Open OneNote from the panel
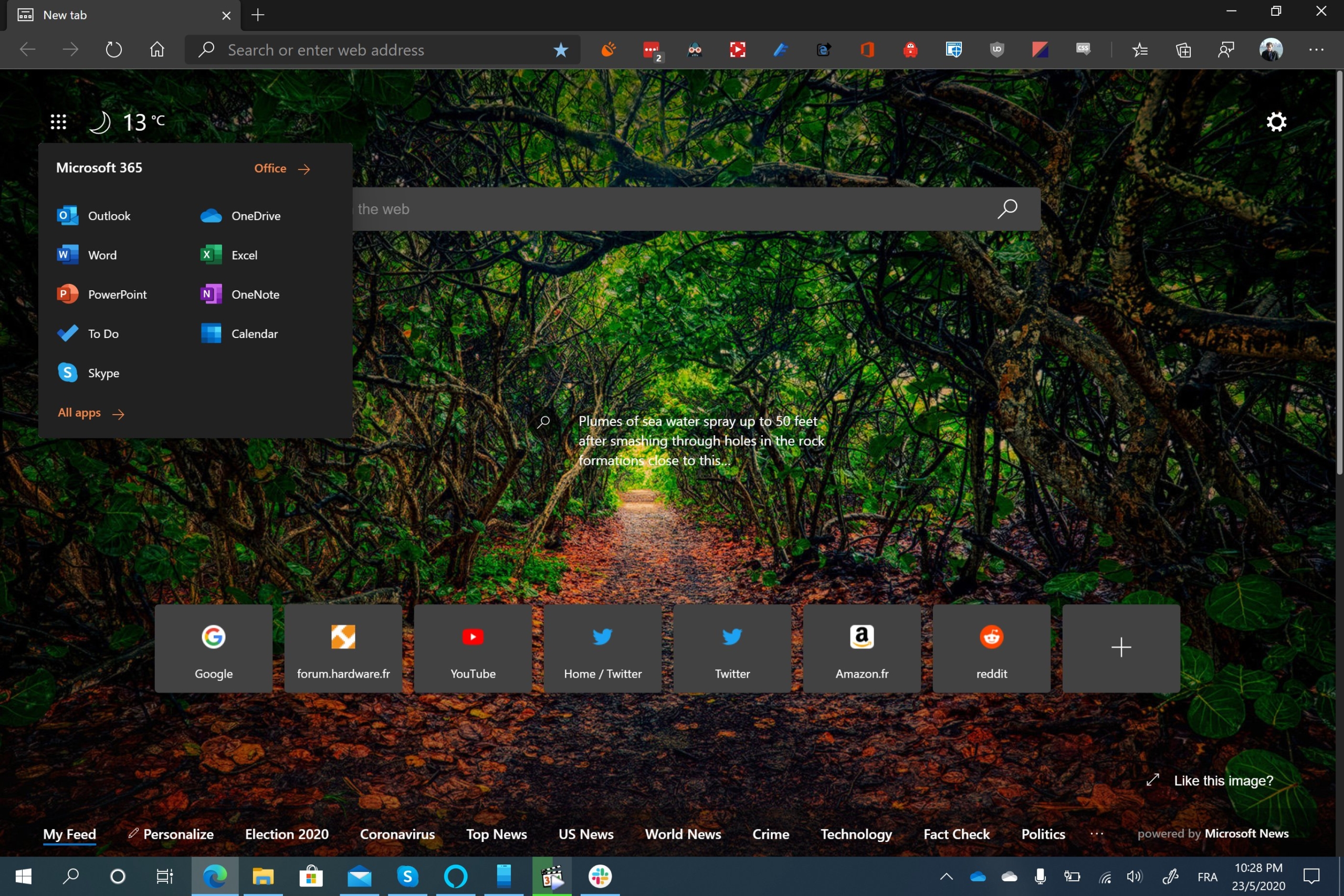Image resolution: width=1344 pixels, height=896 pixels. tap(254, 294)
